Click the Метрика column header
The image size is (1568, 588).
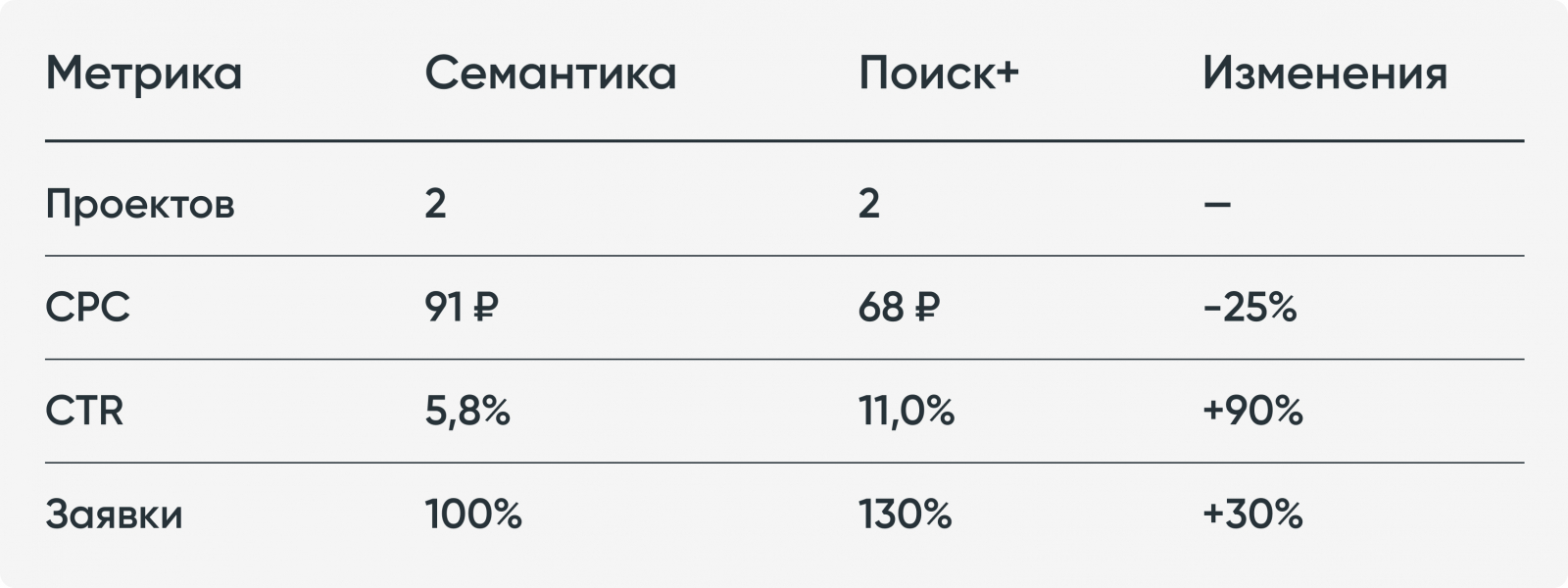pos(143,73)
